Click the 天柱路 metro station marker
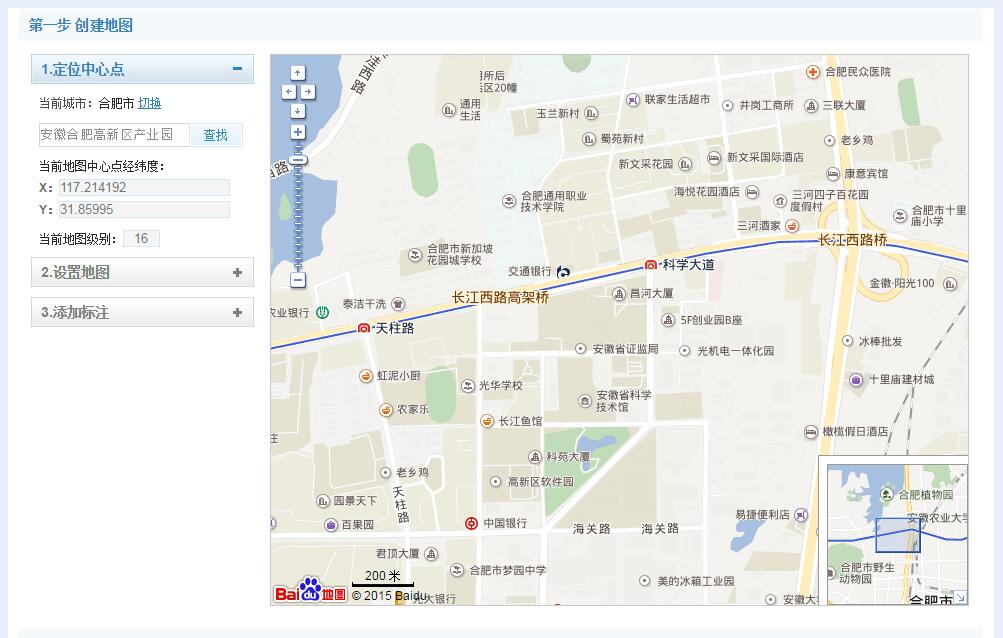This screenshot has width=1003, height=638. [x=364, y=328]
